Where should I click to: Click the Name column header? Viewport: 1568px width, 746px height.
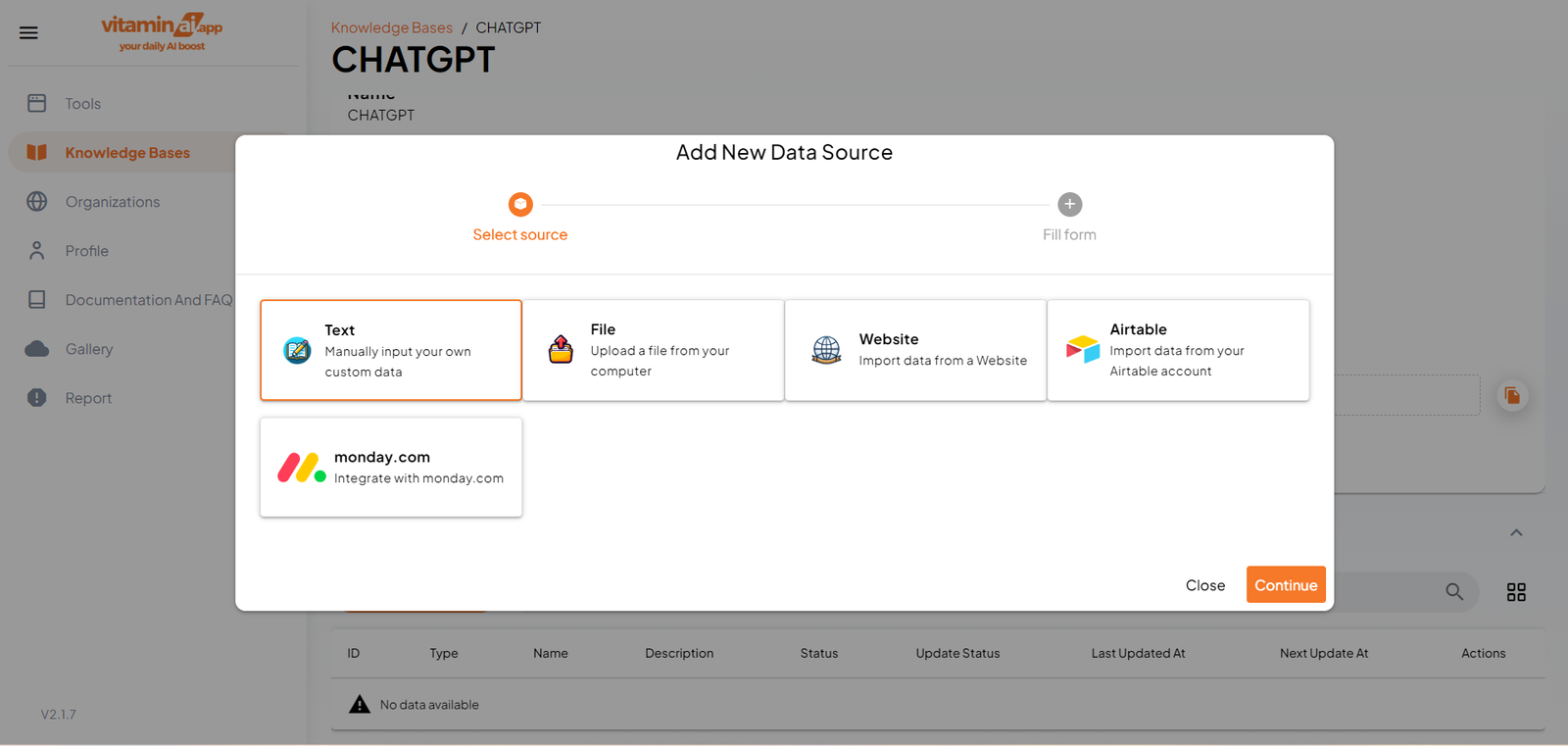pos(551,653)
